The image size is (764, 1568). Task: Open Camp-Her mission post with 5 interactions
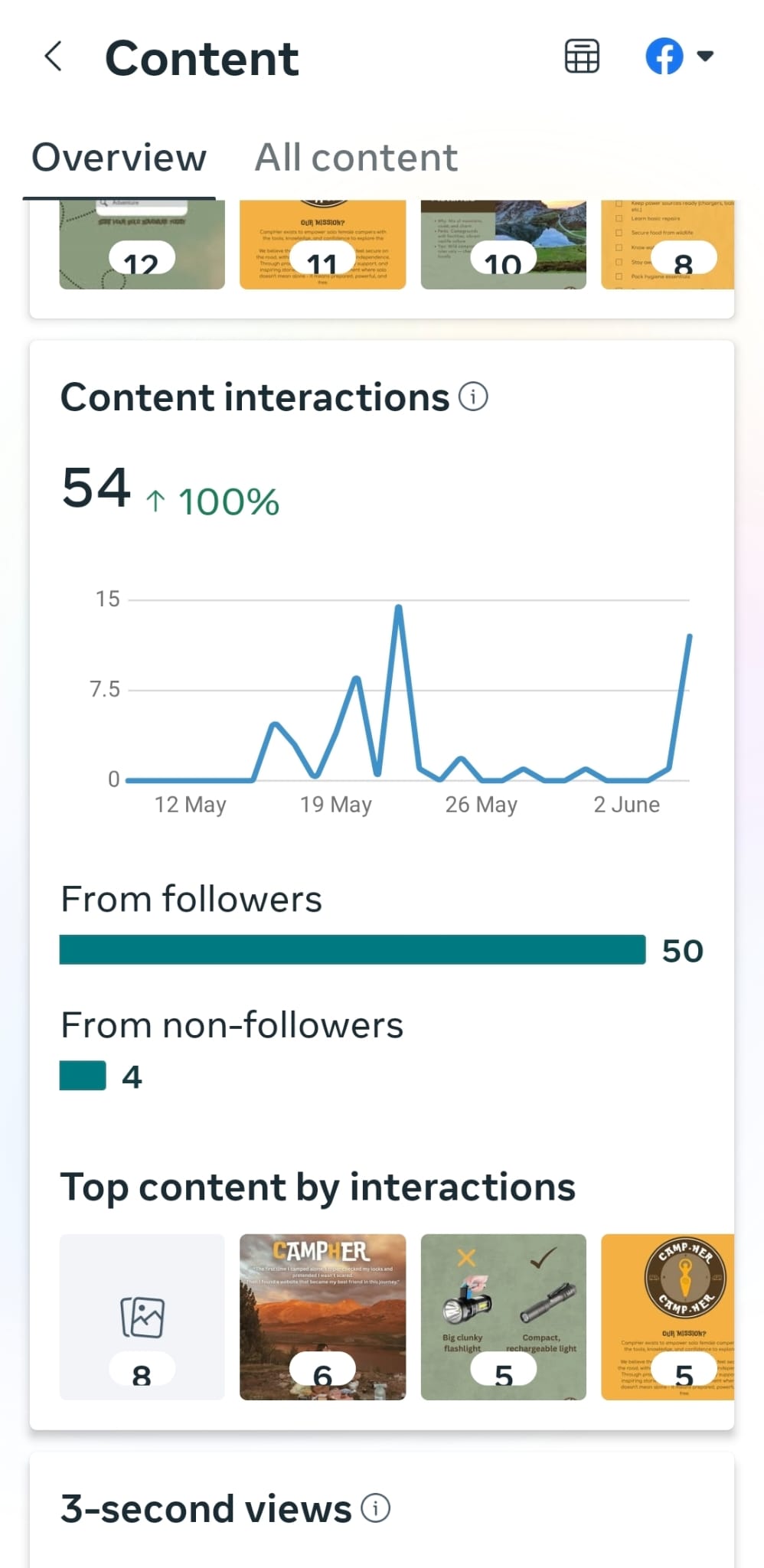[x=668, y=1317]
